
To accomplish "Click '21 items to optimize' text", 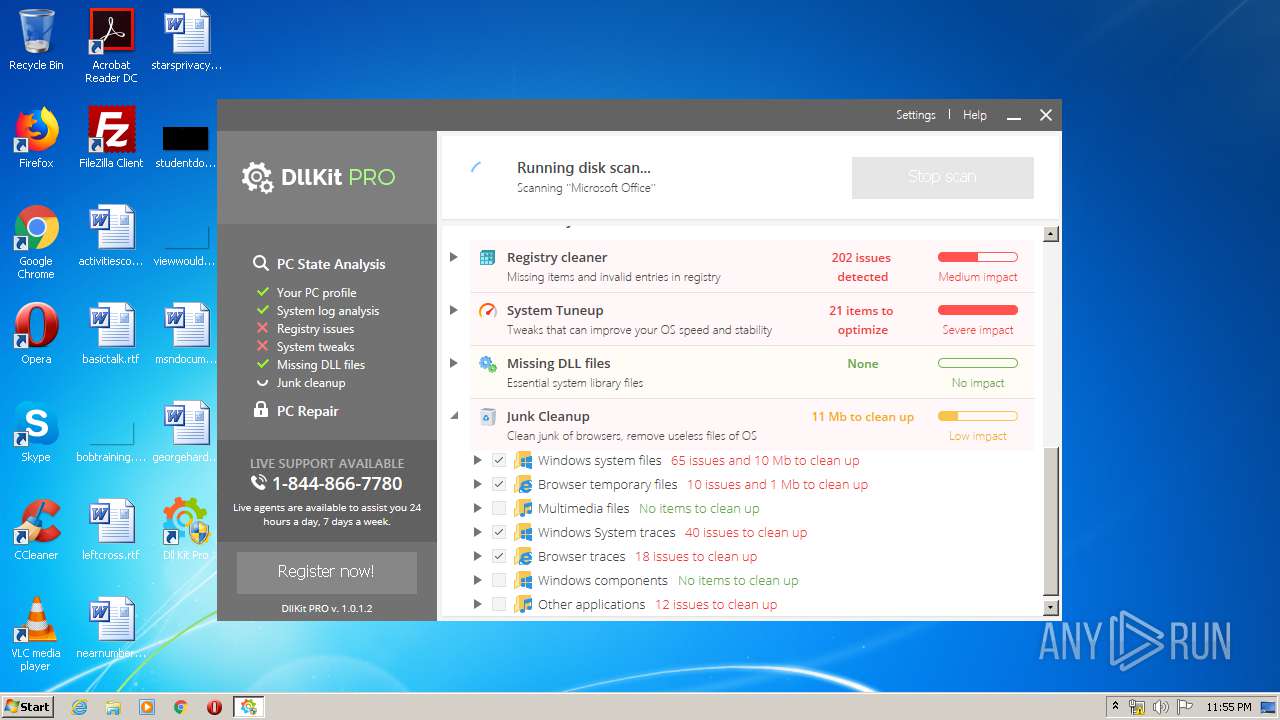I will click(861, 320).
